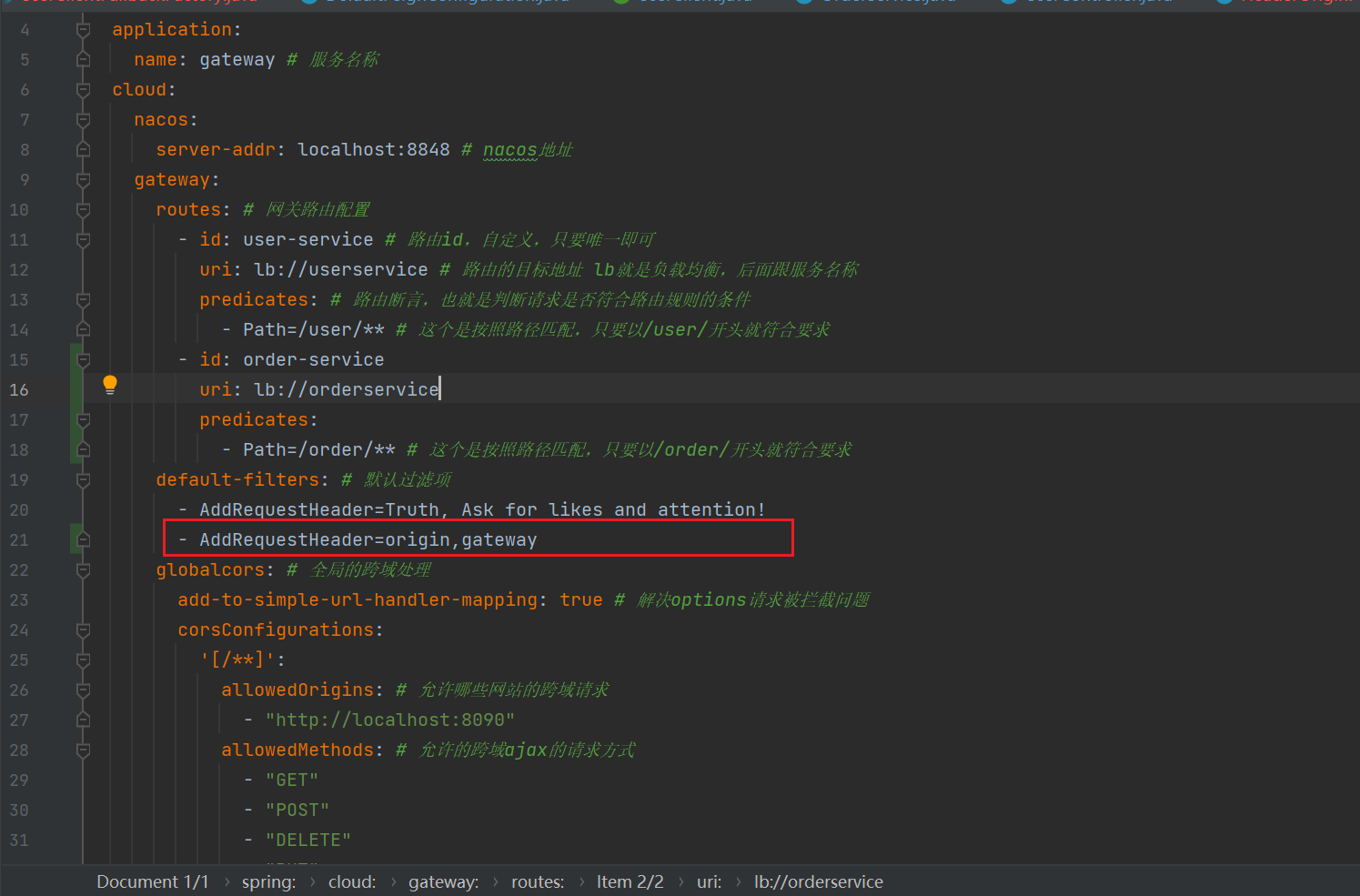Viewport: 1360px width, 896px height.
Task: Click the true value on line 23
Action: [581, 600]
